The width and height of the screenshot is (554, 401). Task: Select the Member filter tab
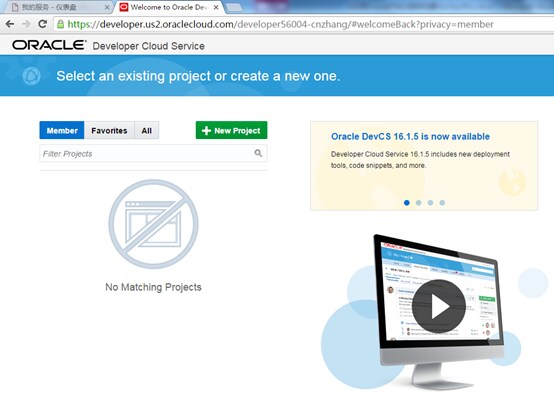point(62,130)
